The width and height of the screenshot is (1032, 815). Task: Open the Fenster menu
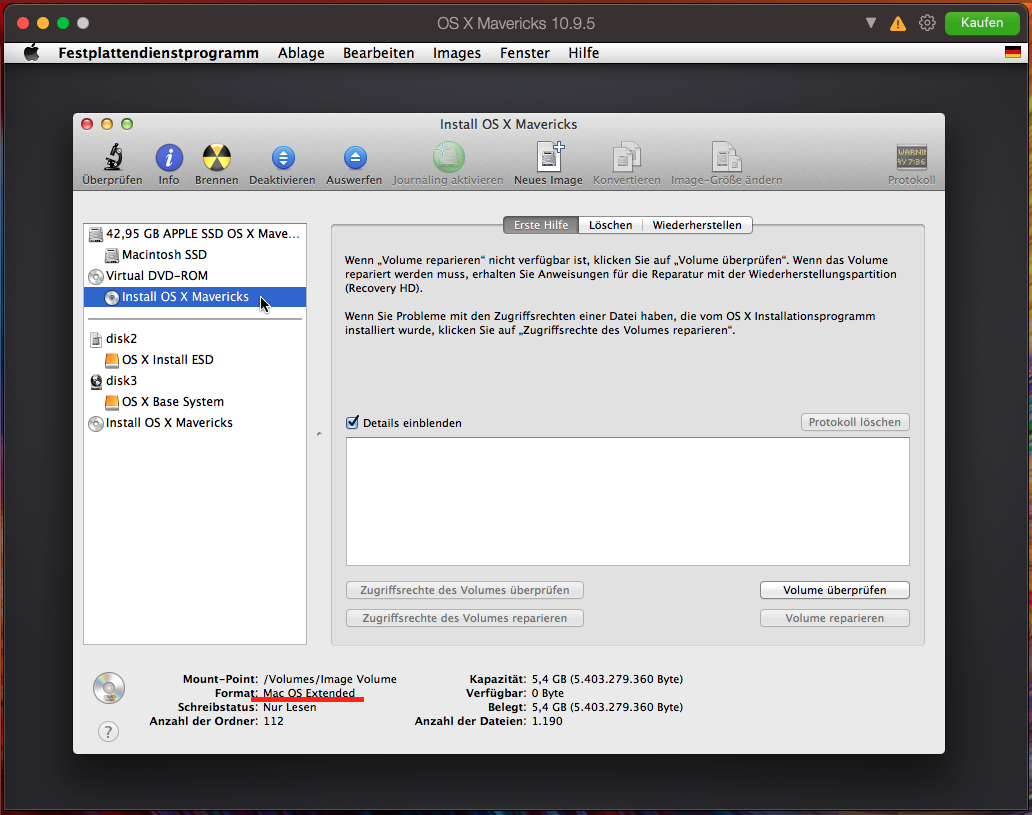[x=525, y=53]
